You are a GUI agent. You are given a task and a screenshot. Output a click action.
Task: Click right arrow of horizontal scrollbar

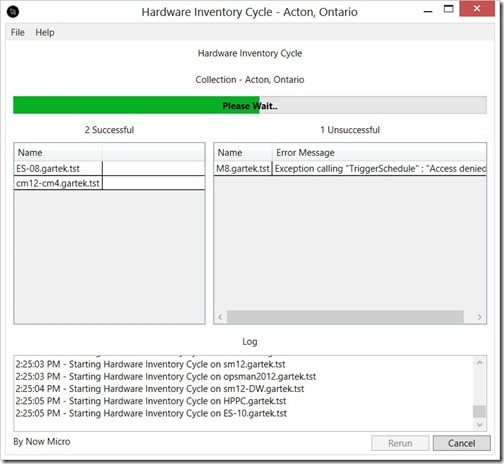479,317
